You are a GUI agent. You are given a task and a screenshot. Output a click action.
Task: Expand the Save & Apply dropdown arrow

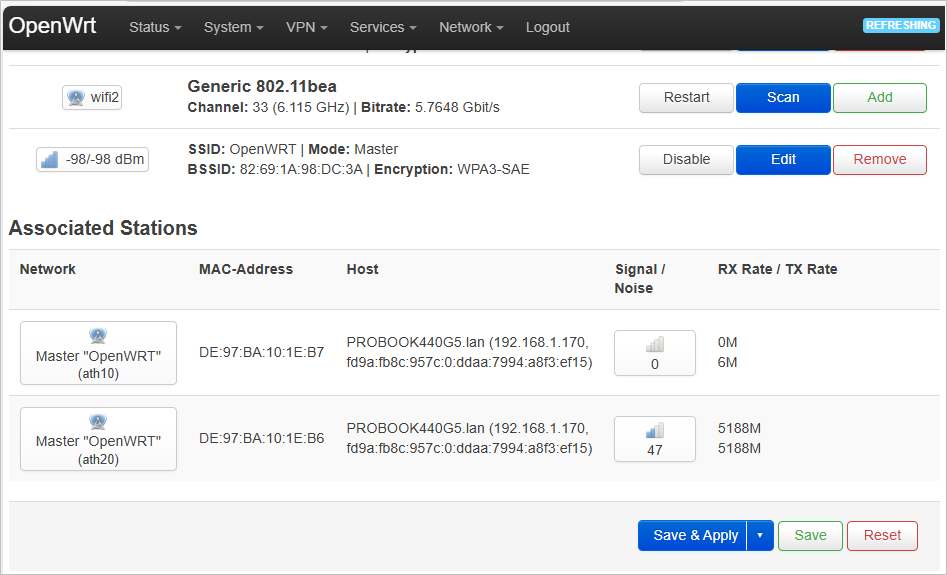760,536
